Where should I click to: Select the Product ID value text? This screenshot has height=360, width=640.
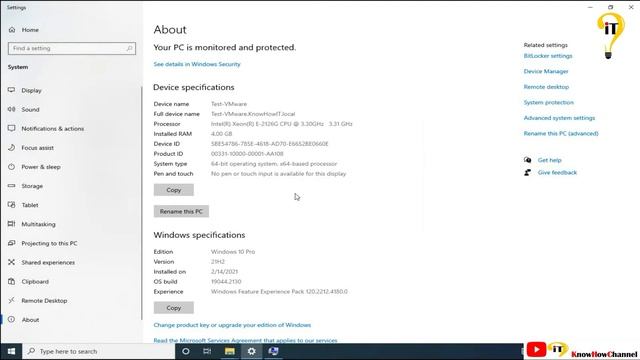point(247,154)
